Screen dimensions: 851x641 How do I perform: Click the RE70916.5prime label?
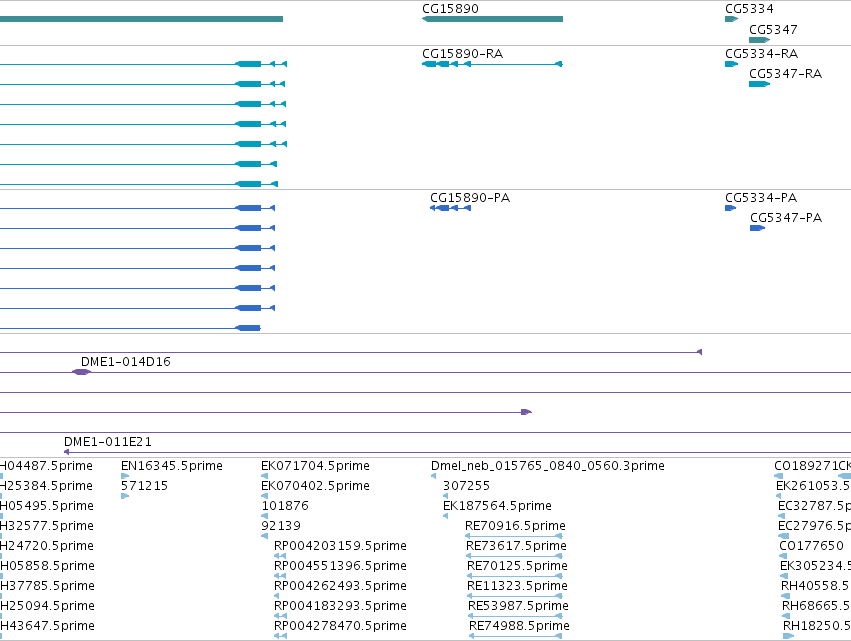(x=515, y=526)
